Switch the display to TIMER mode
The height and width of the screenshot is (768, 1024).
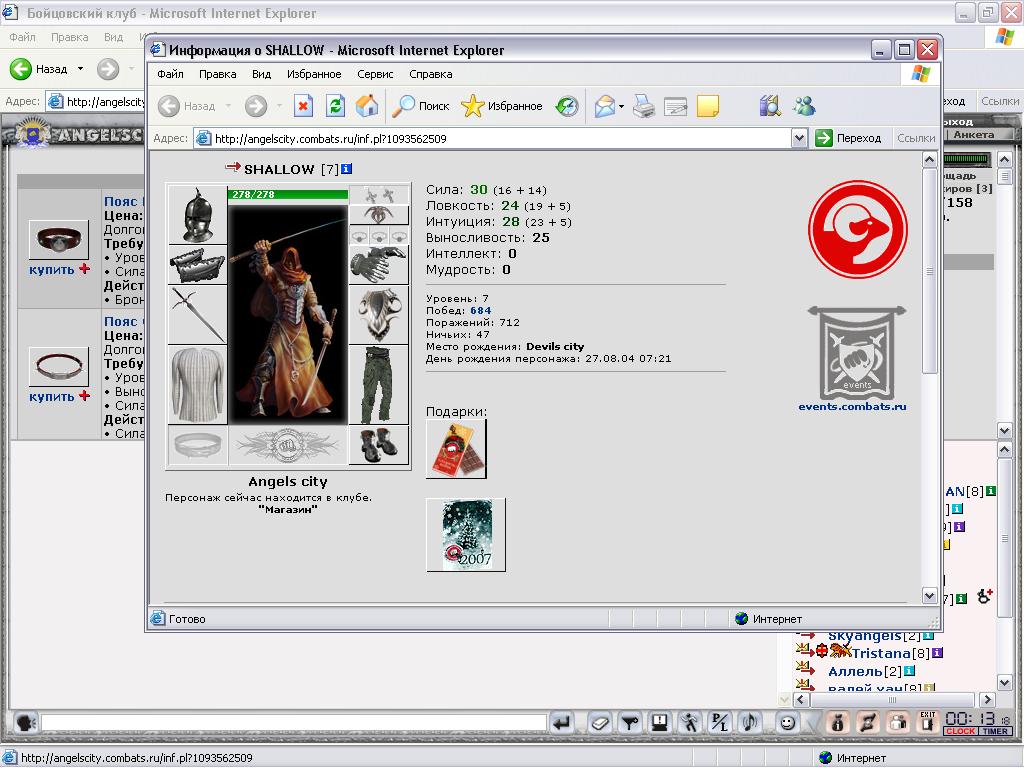pyautogui.click(x=995, y=731)
